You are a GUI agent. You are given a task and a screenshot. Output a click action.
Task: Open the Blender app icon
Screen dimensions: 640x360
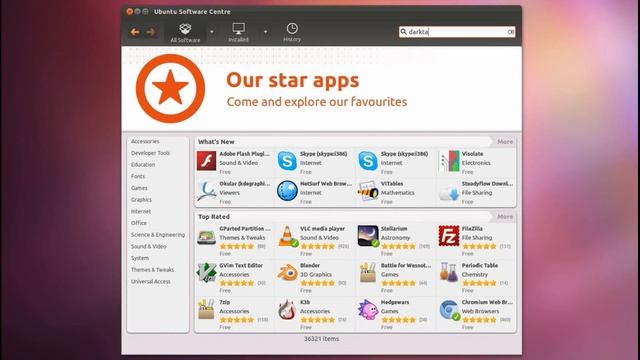point(287,273)
